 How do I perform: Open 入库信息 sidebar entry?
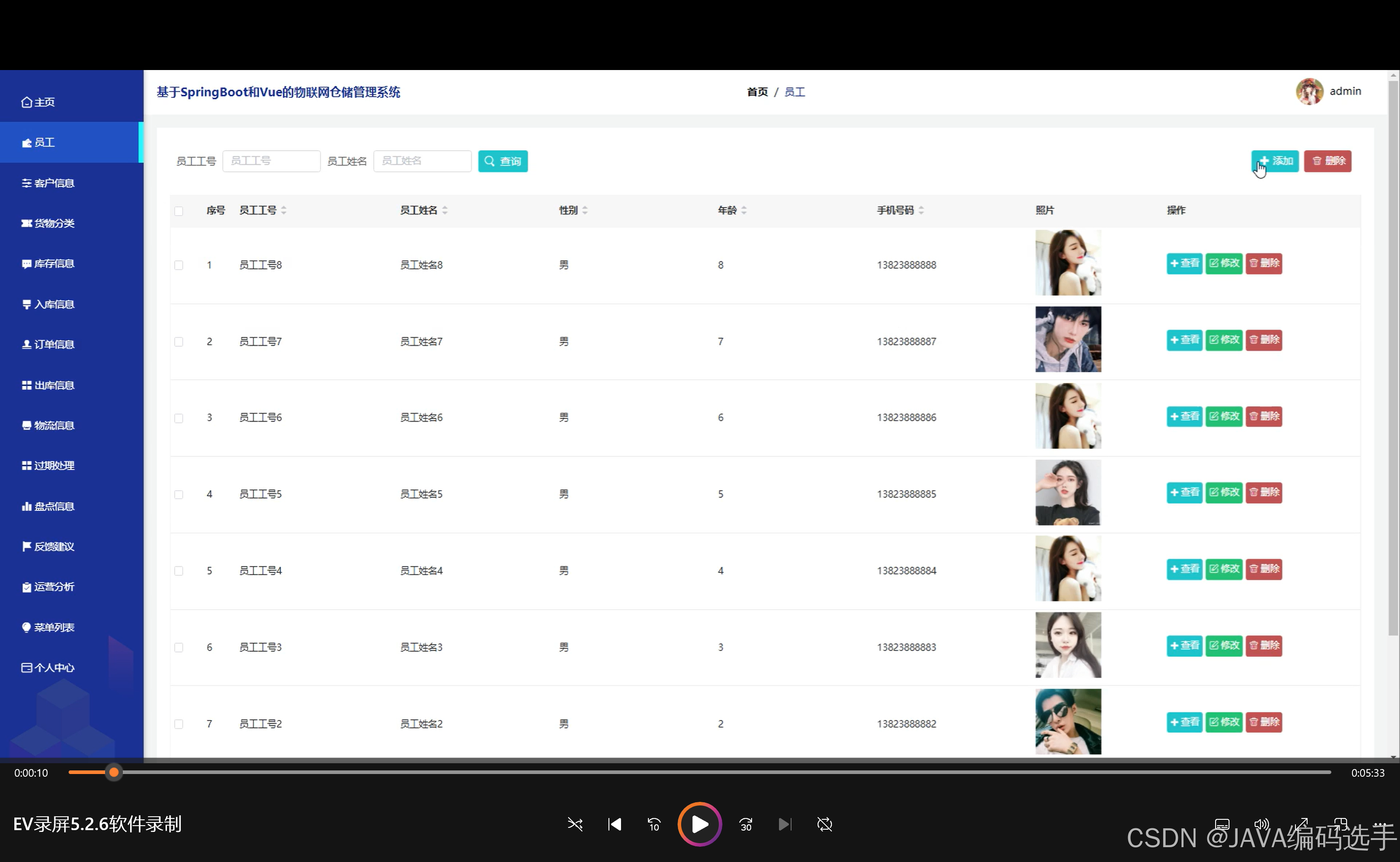pyautogui.click(x=48, y=304)
